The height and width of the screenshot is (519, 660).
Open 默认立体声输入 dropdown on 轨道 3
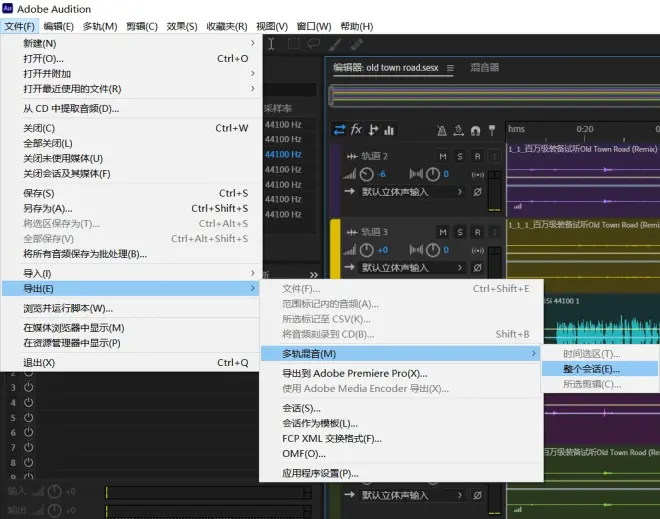pyautogui.click(x=412, y=268)
